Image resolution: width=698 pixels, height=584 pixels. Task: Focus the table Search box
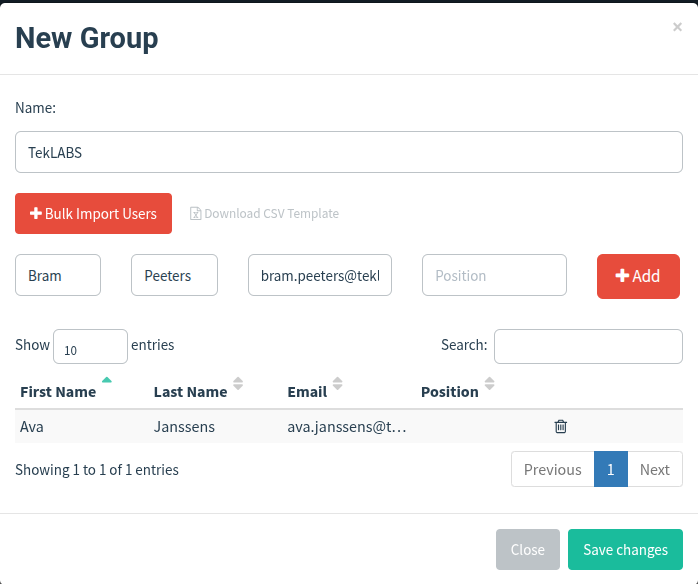point(588,346)
